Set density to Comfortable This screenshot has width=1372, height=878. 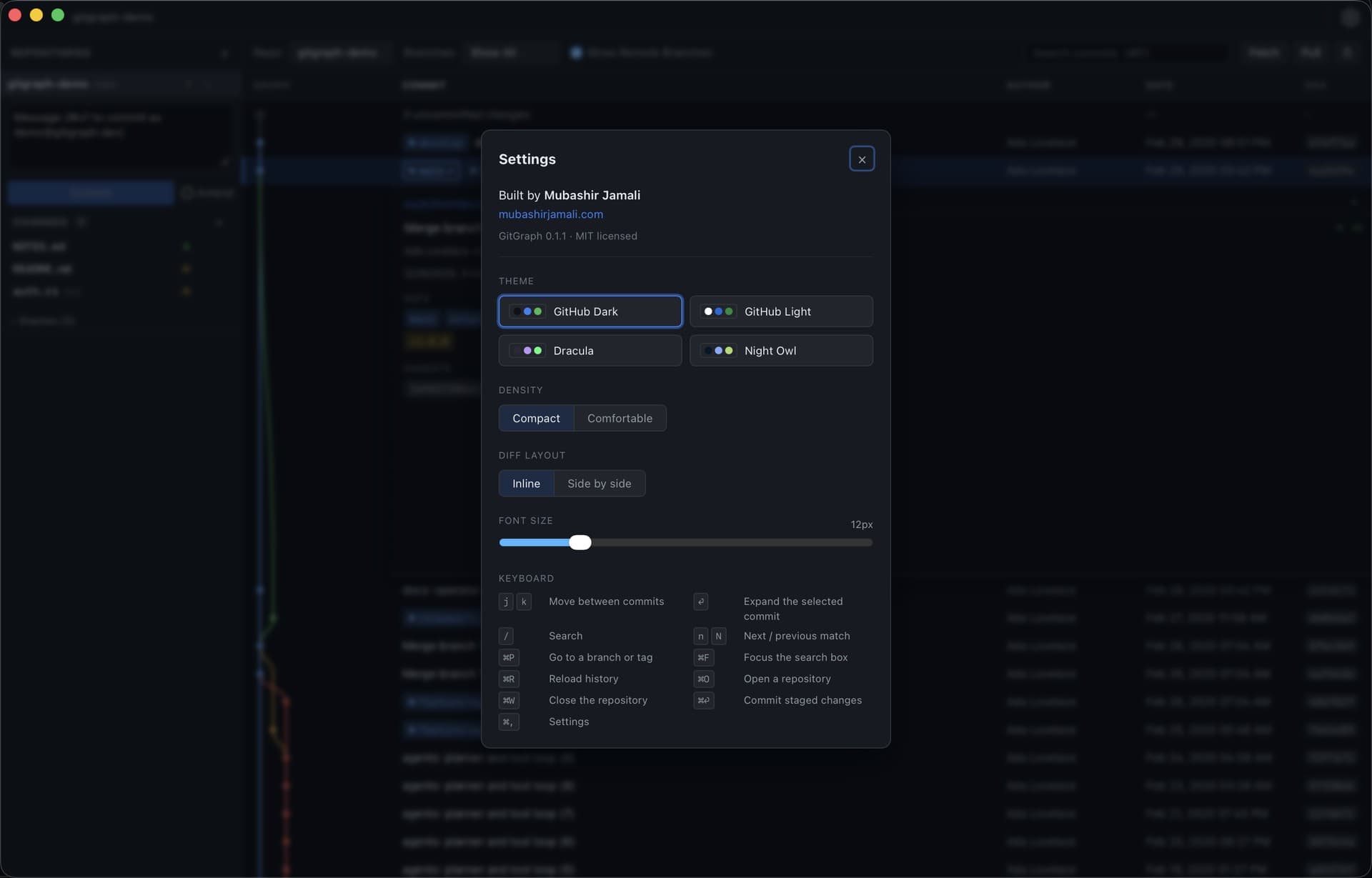620,419
